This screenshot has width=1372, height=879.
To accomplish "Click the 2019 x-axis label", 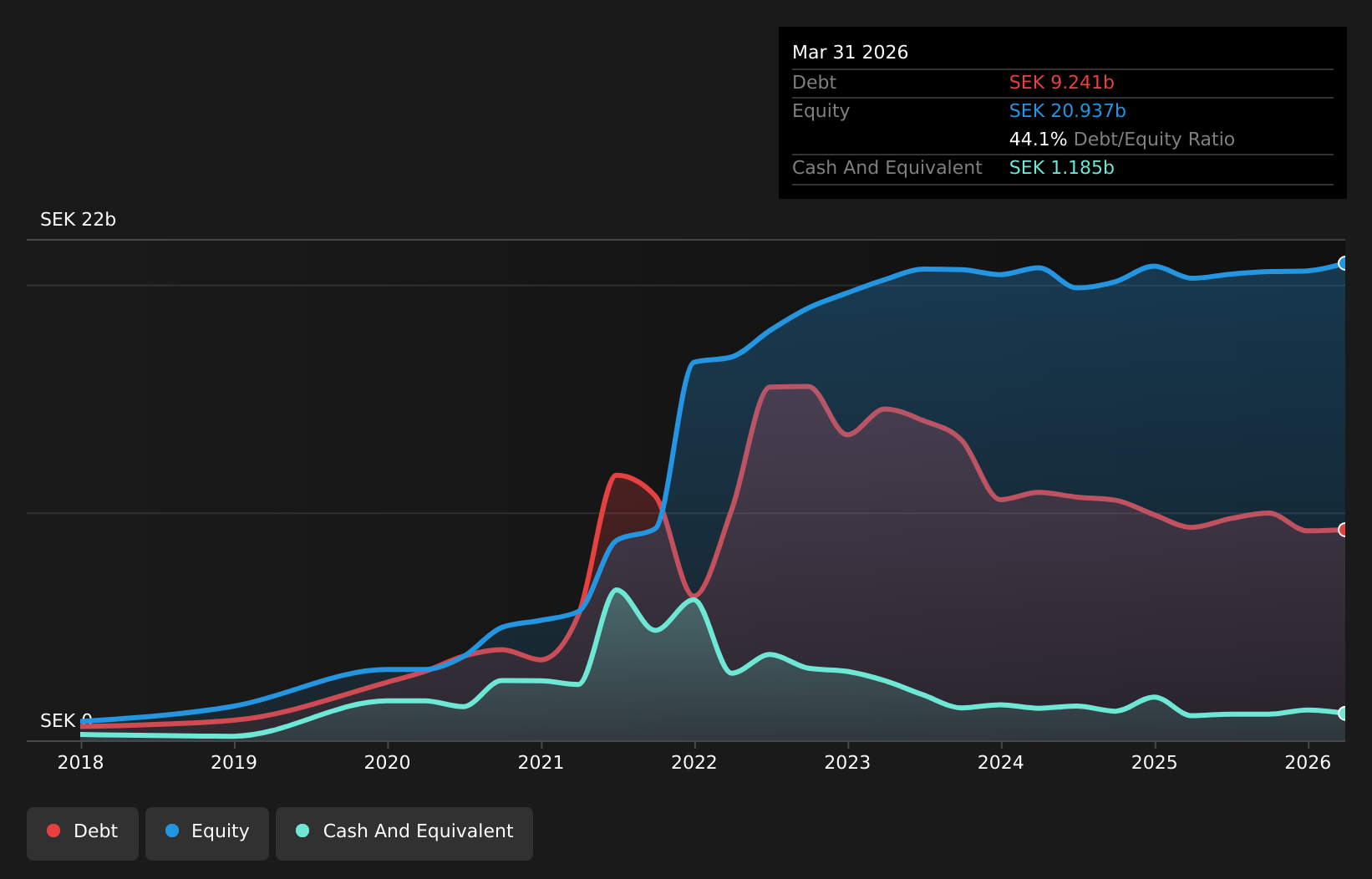I will 234,762.
